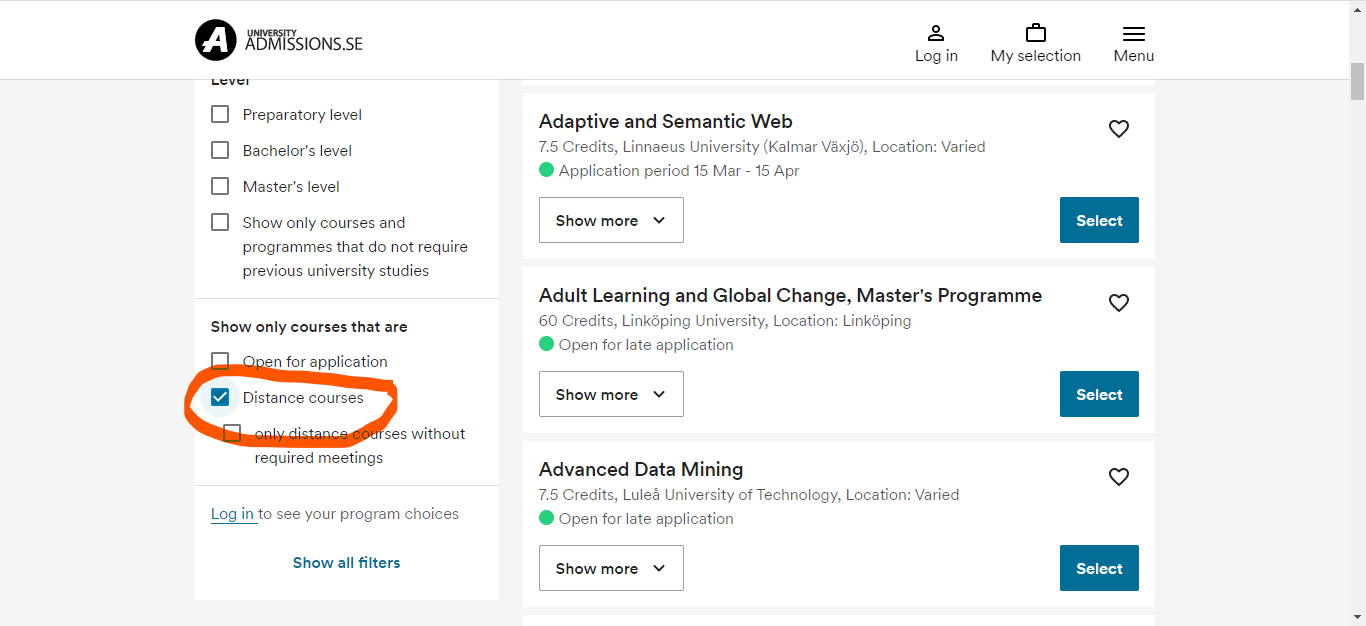Click Select for Adaptive and Semantic Web

[x=1099, y=220]
